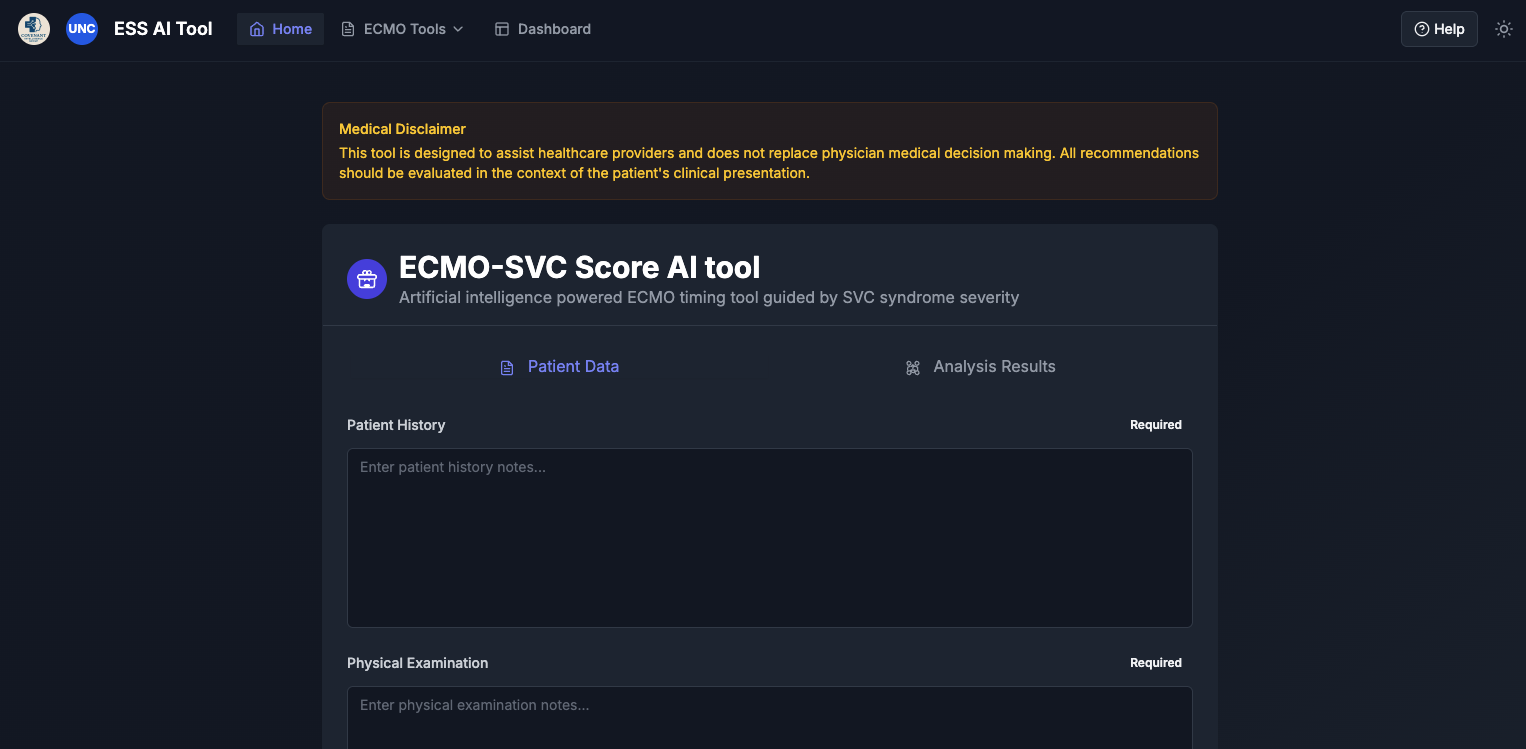Click the blue UNC logo

[x=82, y=28]
